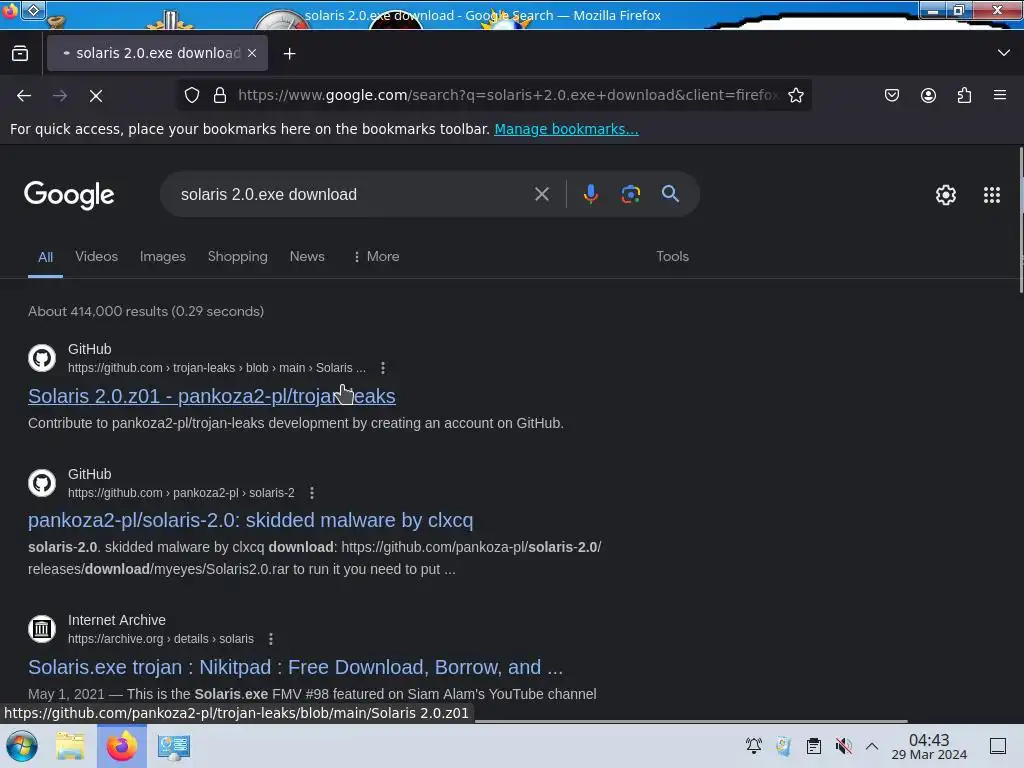1024x768 pixels.
Task: Bookmark this page with the star
Action: 795,95
